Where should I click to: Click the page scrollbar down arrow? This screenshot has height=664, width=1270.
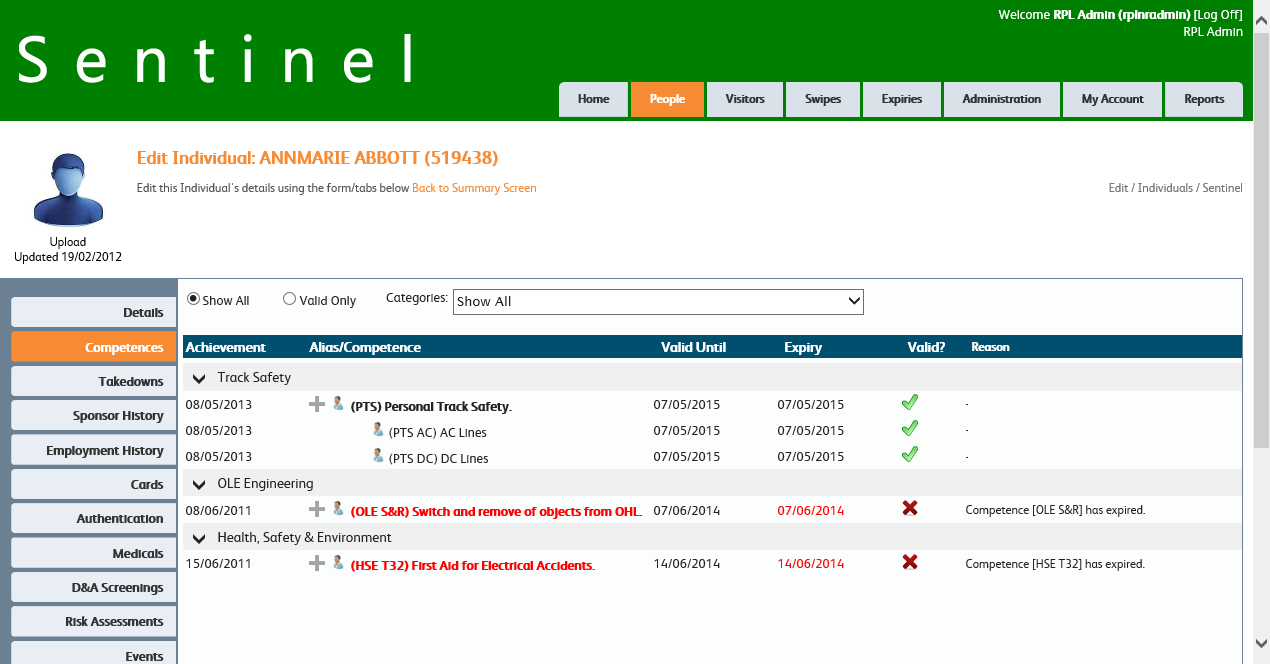[1261, 643]
